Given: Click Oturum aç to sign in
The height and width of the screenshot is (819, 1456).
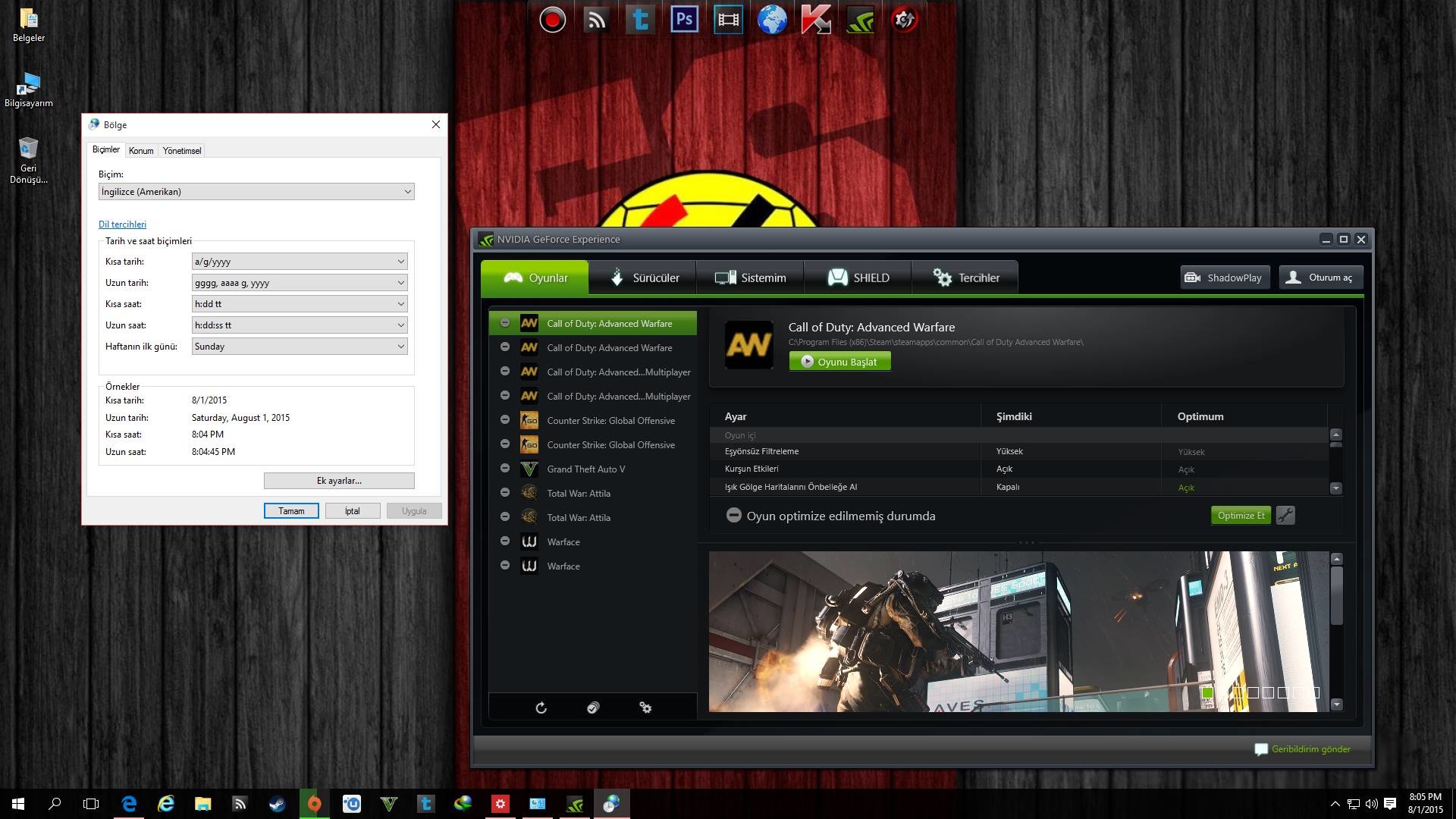Looking at the screenshot, I should 1321,278.
